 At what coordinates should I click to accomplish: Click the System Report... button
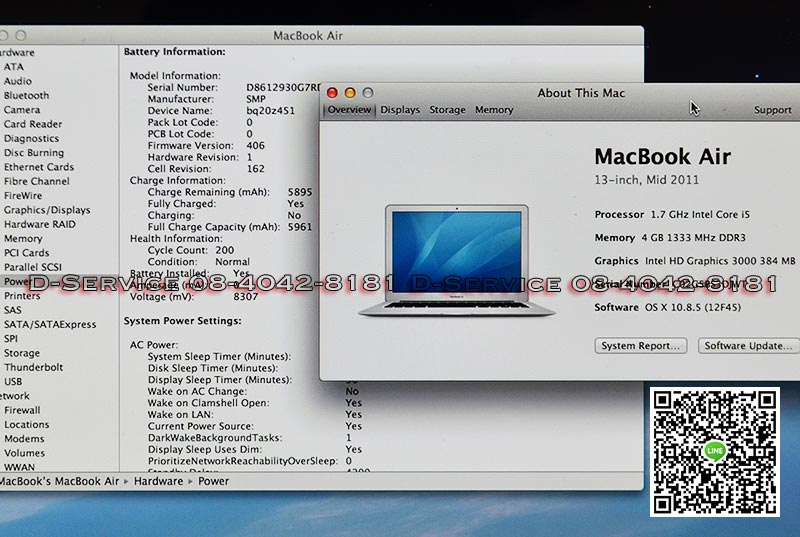pyautogui.click(x=640, y=345)
